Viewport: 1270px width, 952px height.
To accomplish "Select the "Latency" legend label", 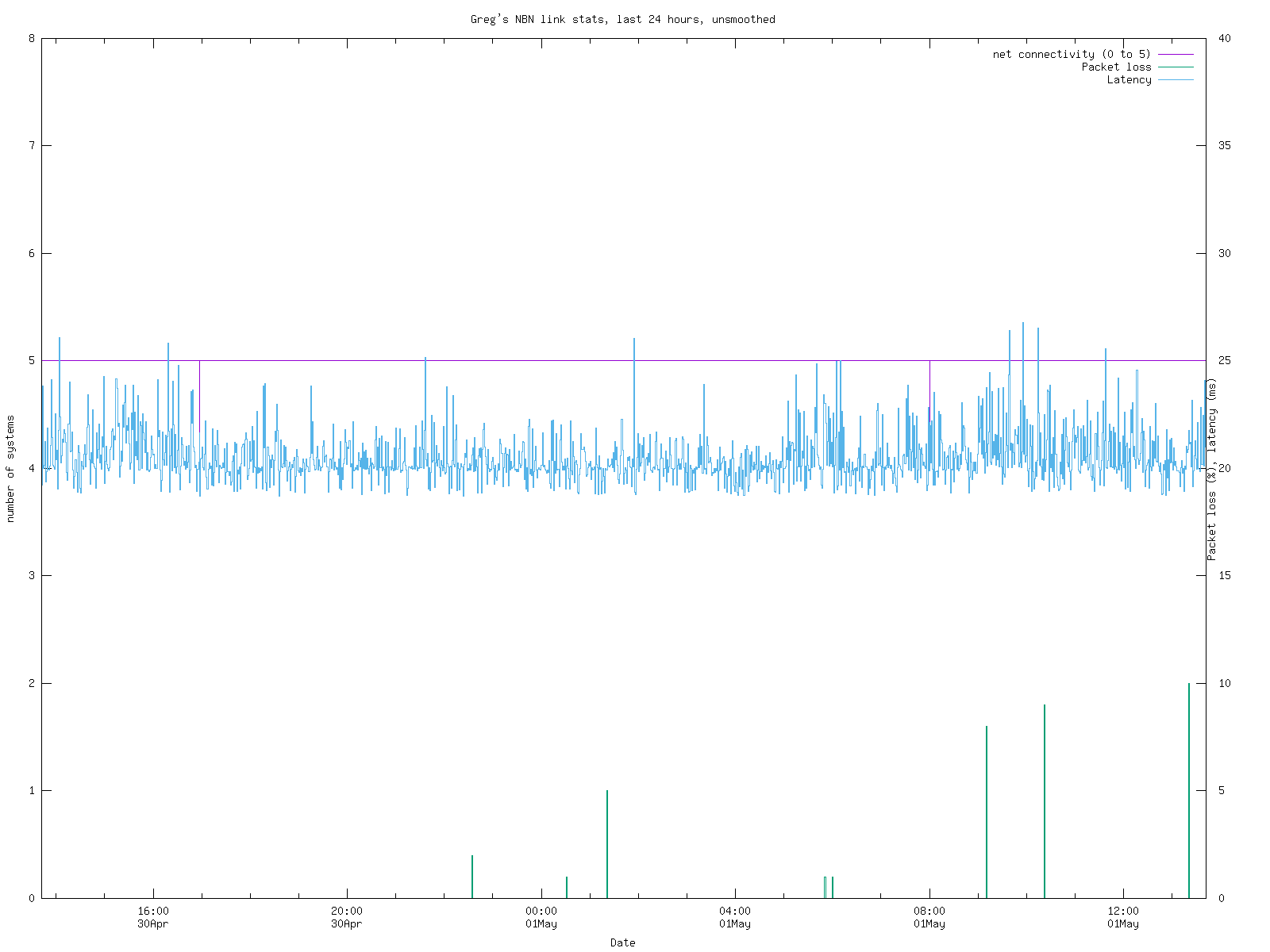I will [1129, 79].
